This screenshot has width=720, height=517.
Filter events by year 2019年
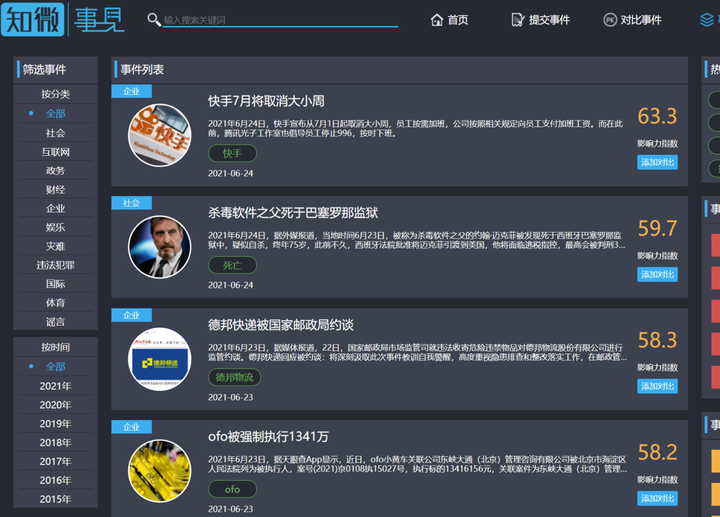tap(56, 423)
